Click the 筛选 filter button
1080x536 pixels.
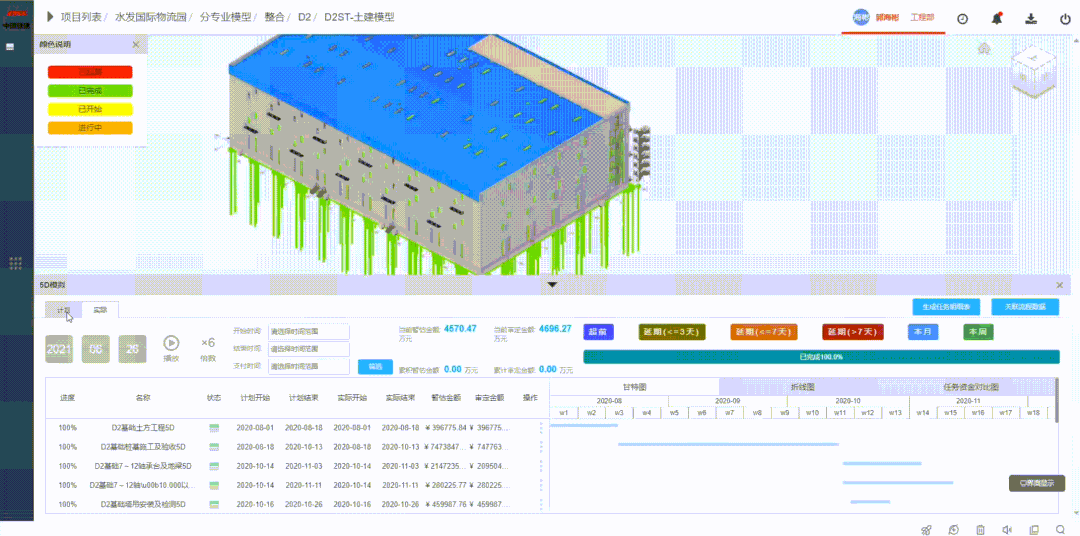375,367
